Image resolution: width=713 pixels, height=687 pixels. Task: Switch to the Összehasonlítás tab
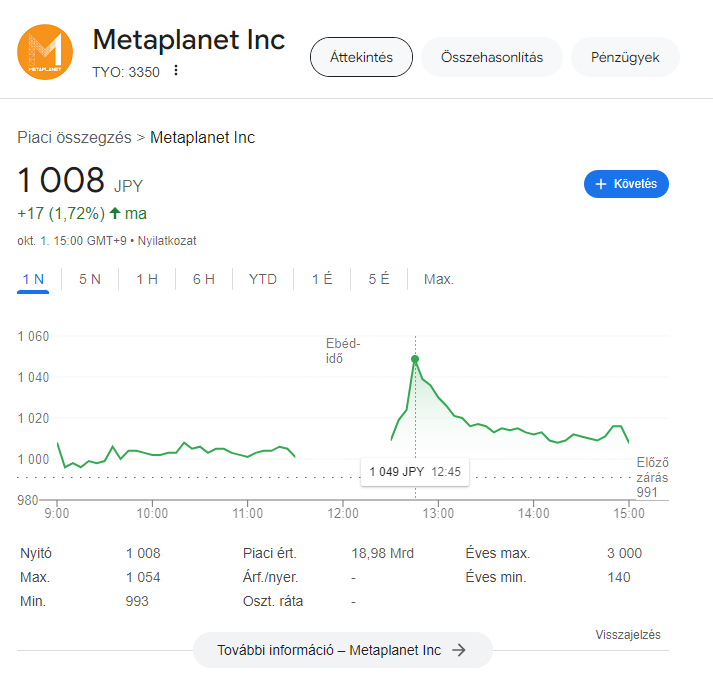(x=492, y=57)
